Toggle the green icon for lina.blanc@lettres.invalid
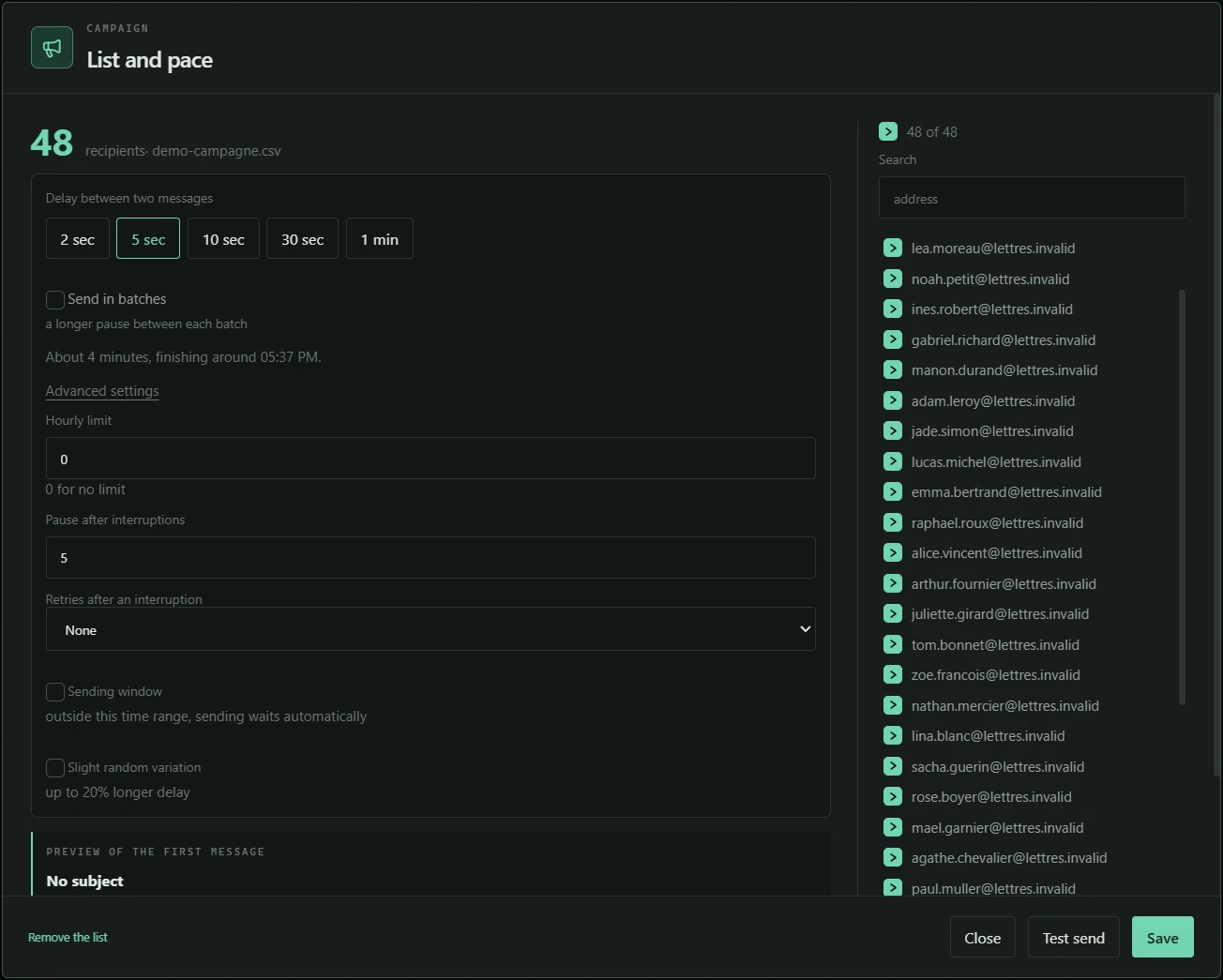This screenshot has width=1223, height=980. click(893, 735)
